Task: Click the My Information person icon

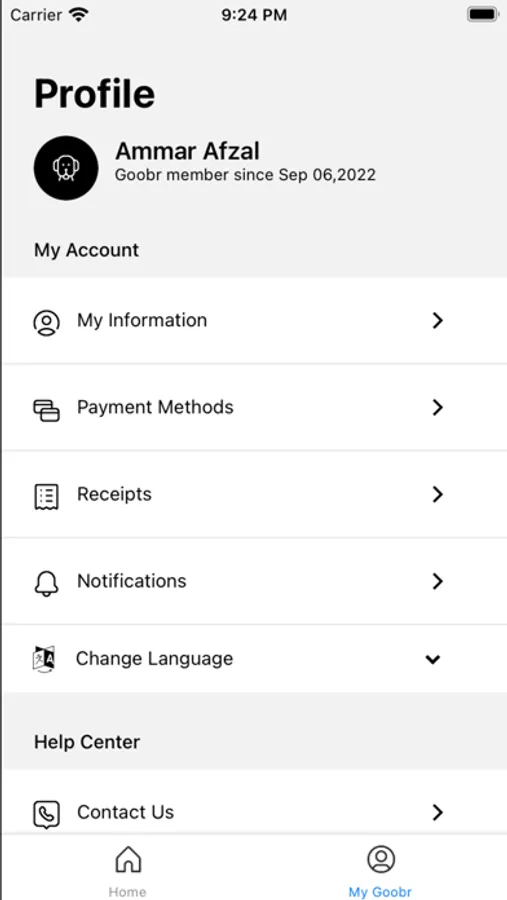Action: [47, 323]
